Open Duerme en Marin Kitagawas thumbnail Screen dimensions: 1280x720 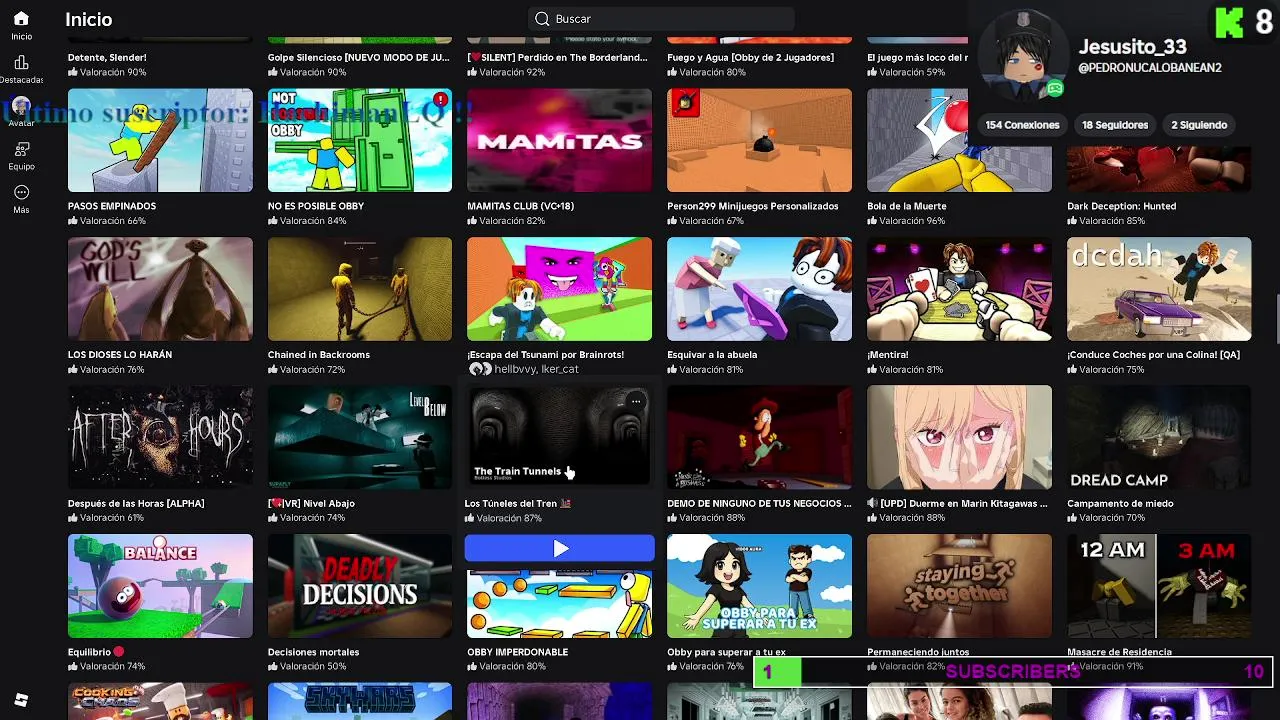[959, 437]
